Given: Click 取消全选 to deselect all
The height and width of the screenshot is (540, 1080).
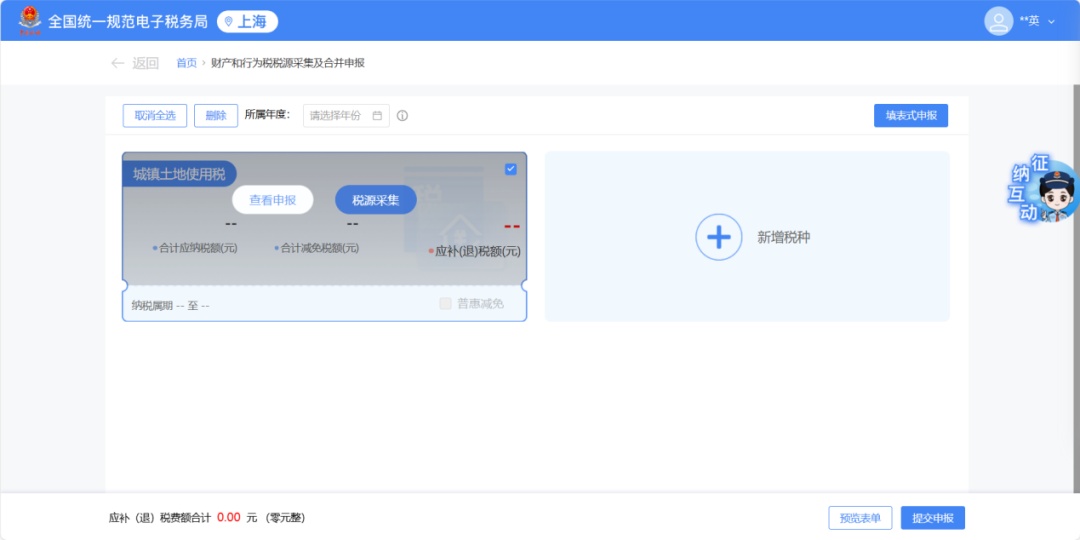Looking at the screenshot, I should [x=155, y=116].
